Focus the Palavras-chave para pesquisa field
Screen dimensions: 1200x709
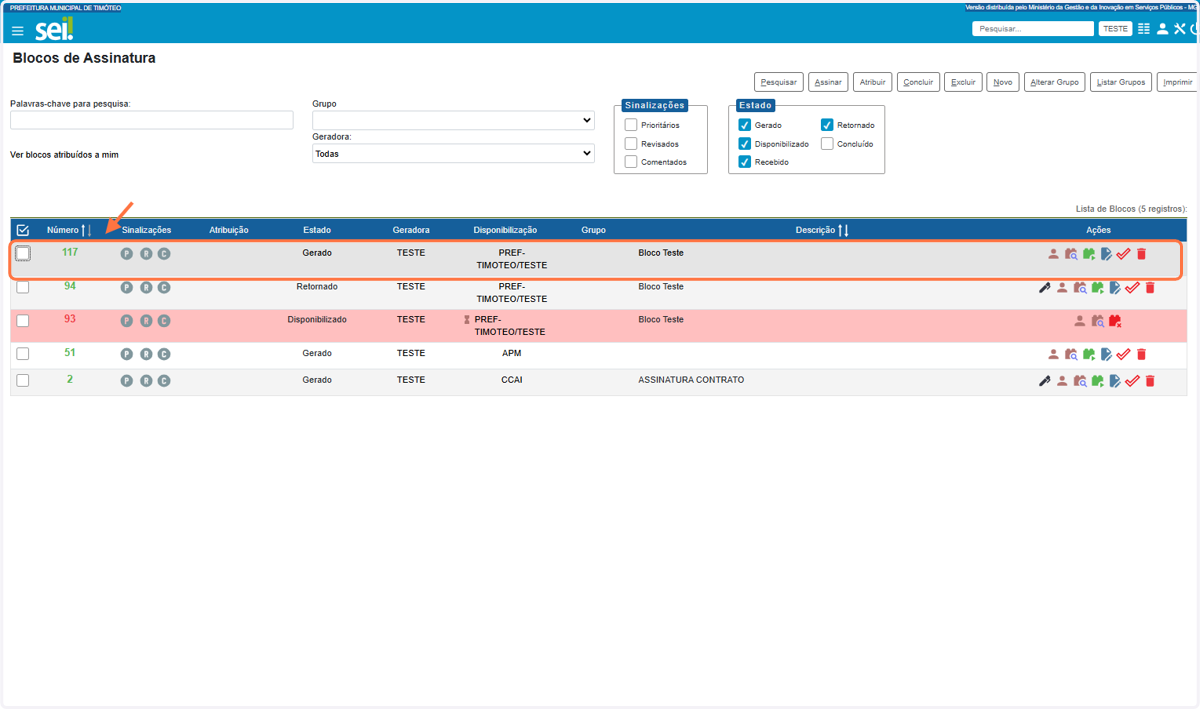pyautogui.click(x=152, y=120)
